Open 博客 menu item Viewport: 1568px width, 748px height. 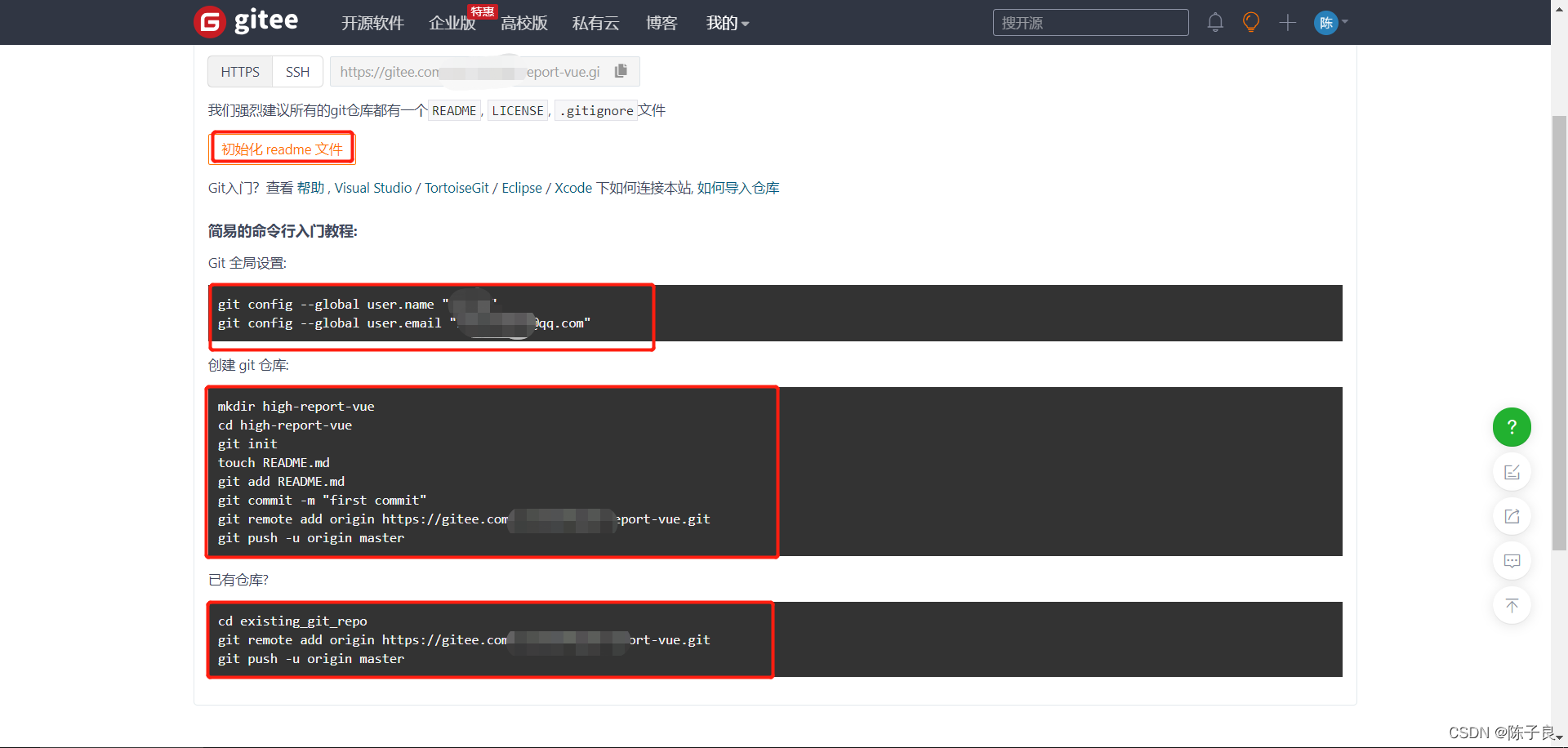[661, 23]
